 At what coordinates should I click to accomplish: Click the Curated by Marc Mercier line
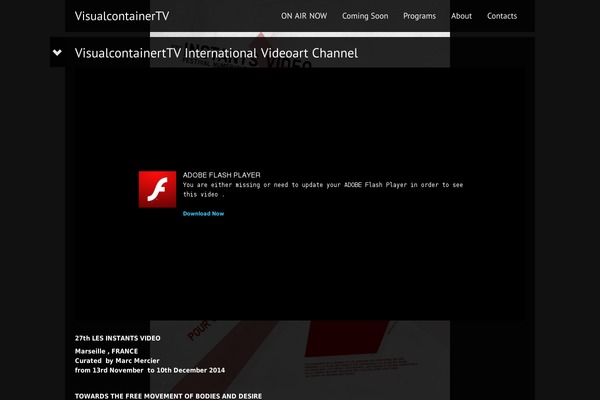coord(117,361)
